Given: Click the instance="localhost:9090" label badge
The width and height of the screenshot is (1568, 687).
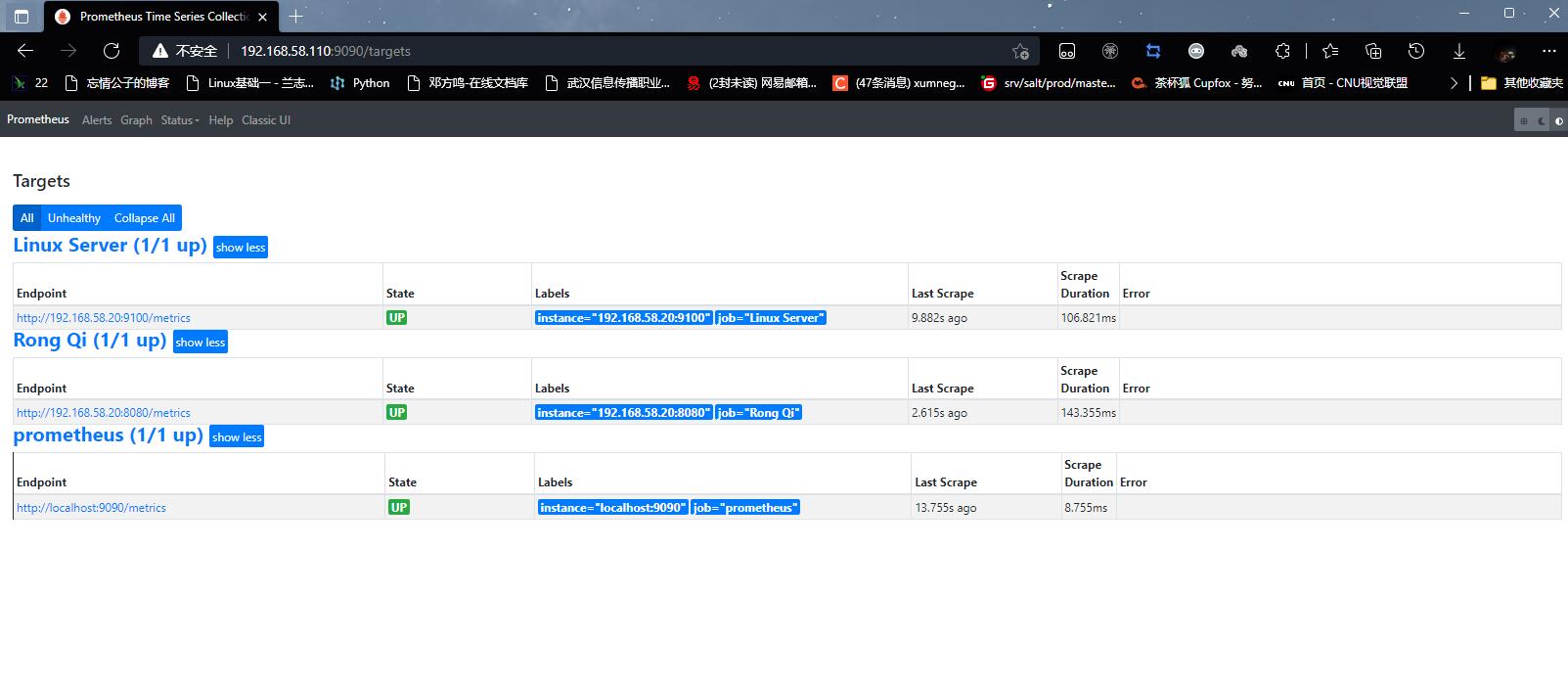Looking at the screenshot, I should 613,508.
